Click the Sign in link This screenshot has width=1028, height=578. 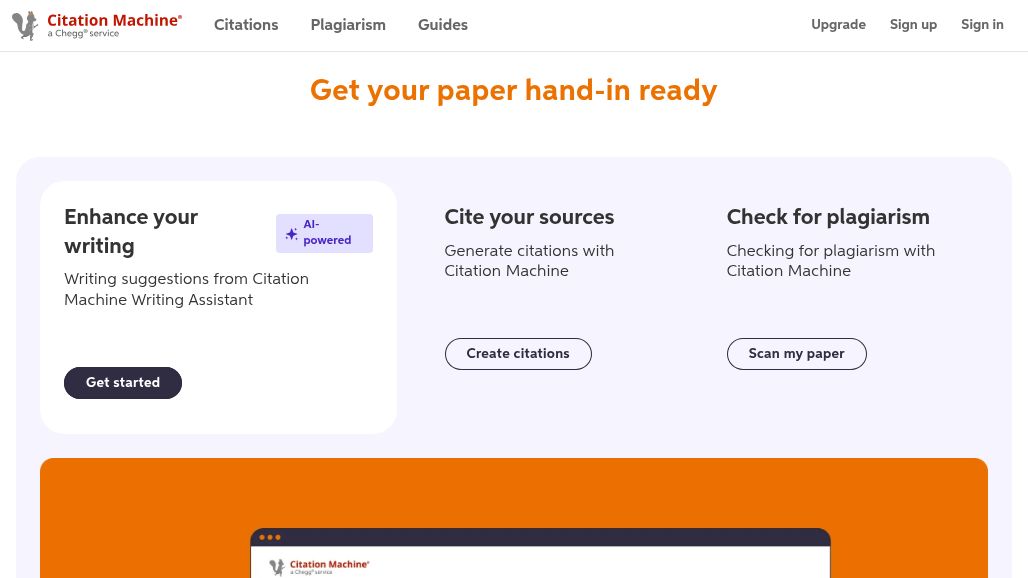coord(982,25)
